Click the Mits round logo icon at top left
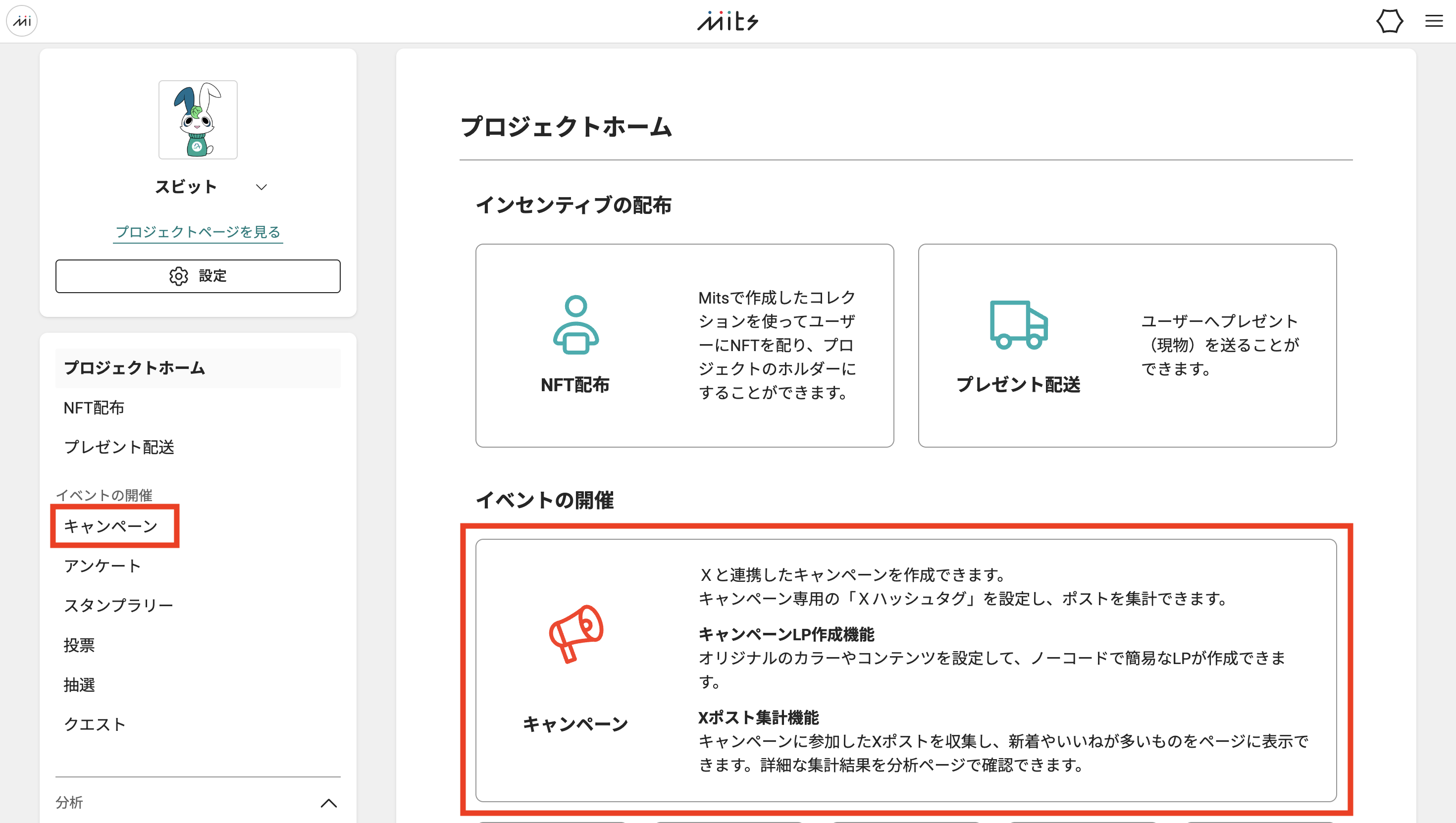The height and width of the screenshot is (823, 1456). 21,21
